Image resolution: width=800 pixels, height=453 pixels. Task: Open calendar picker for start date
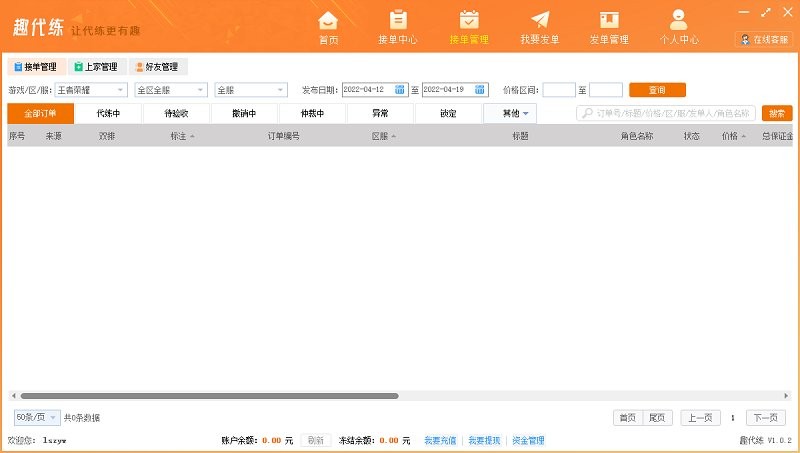[400, 90]
